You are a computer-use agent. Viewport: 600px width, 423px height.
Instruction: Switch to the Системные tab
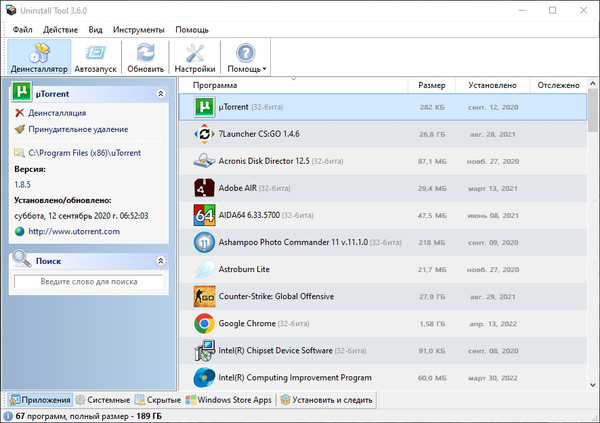pyautogui.click(x=103, y=400)
